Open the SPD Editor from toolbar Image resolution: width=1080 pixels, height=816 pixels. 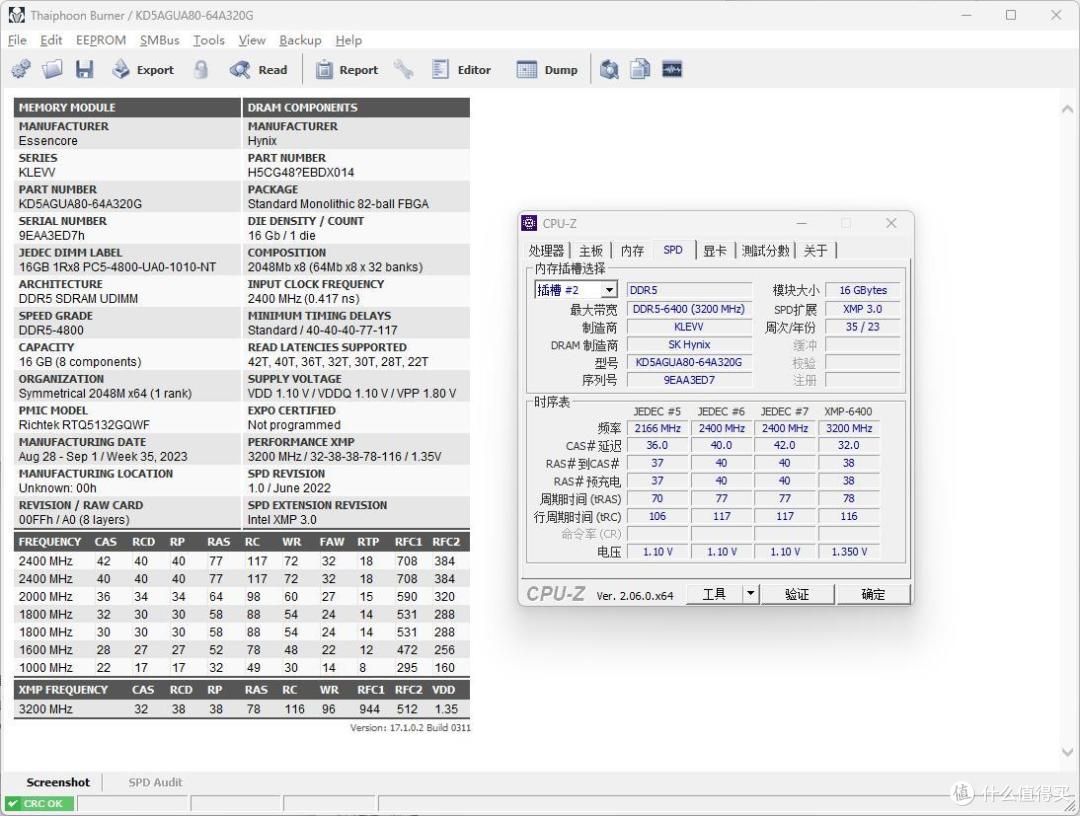[x=461, y=70]
